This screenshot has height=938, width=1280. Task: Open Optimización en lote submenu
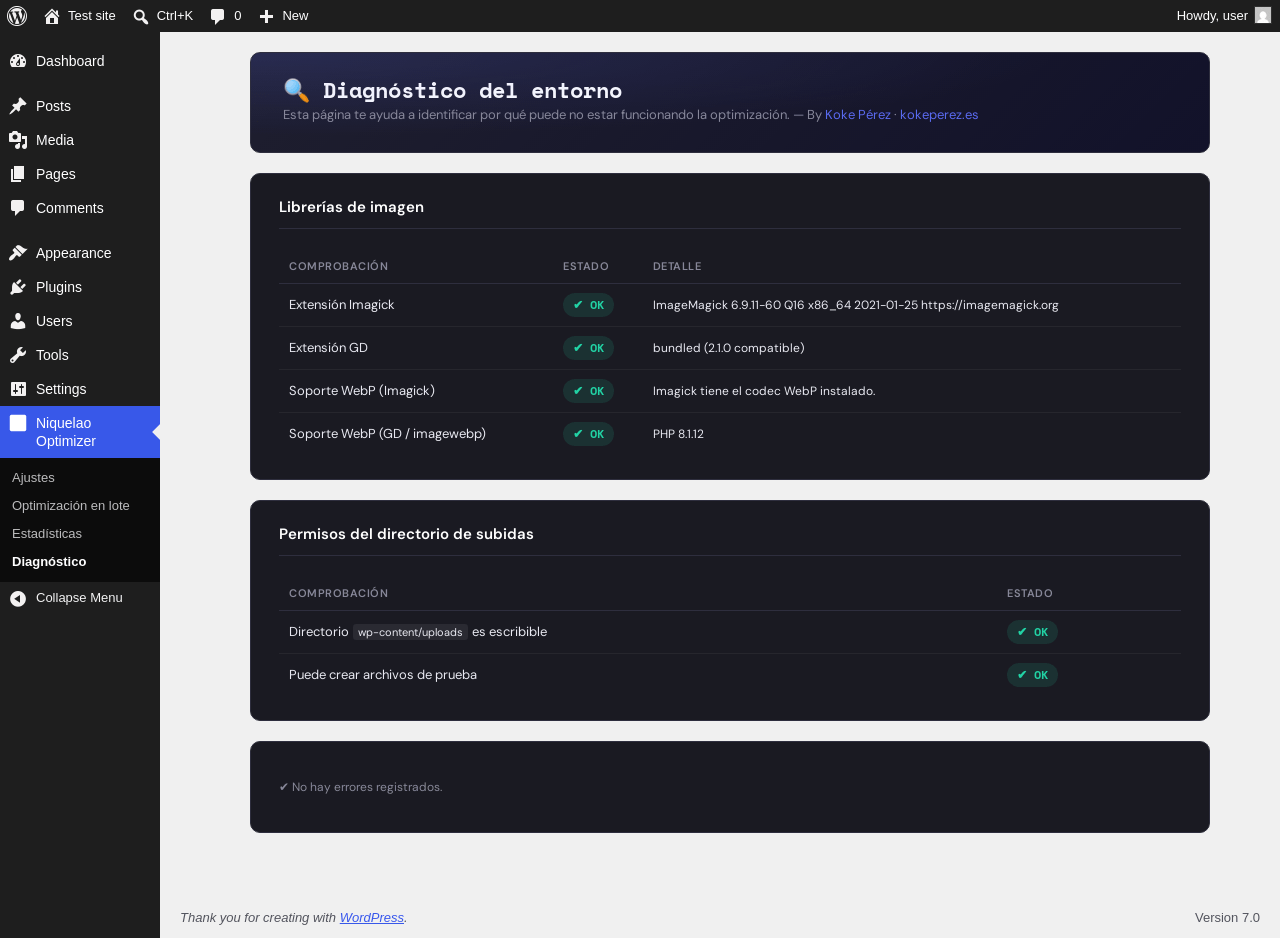coord(71,506)
